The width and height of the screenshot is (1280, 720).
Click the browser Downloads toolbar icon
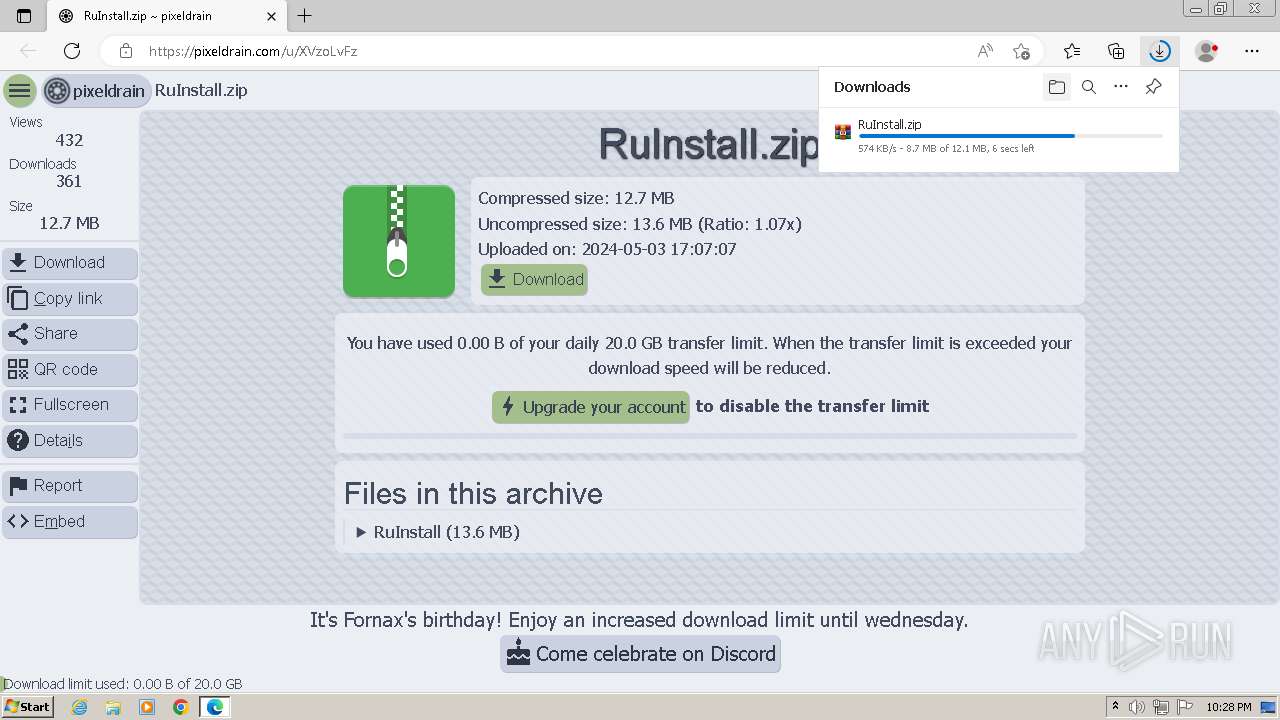pos(1159,51)
